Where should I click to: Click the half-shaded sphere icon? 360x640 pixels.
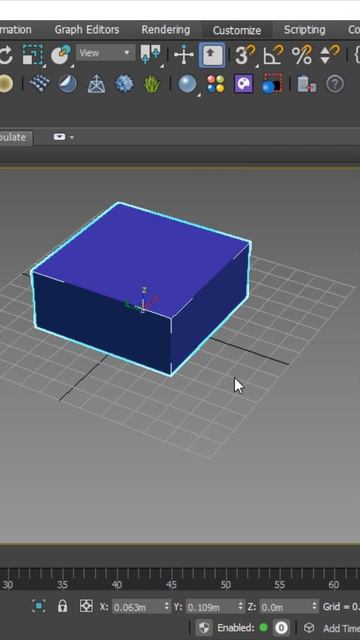click(68, 84)
